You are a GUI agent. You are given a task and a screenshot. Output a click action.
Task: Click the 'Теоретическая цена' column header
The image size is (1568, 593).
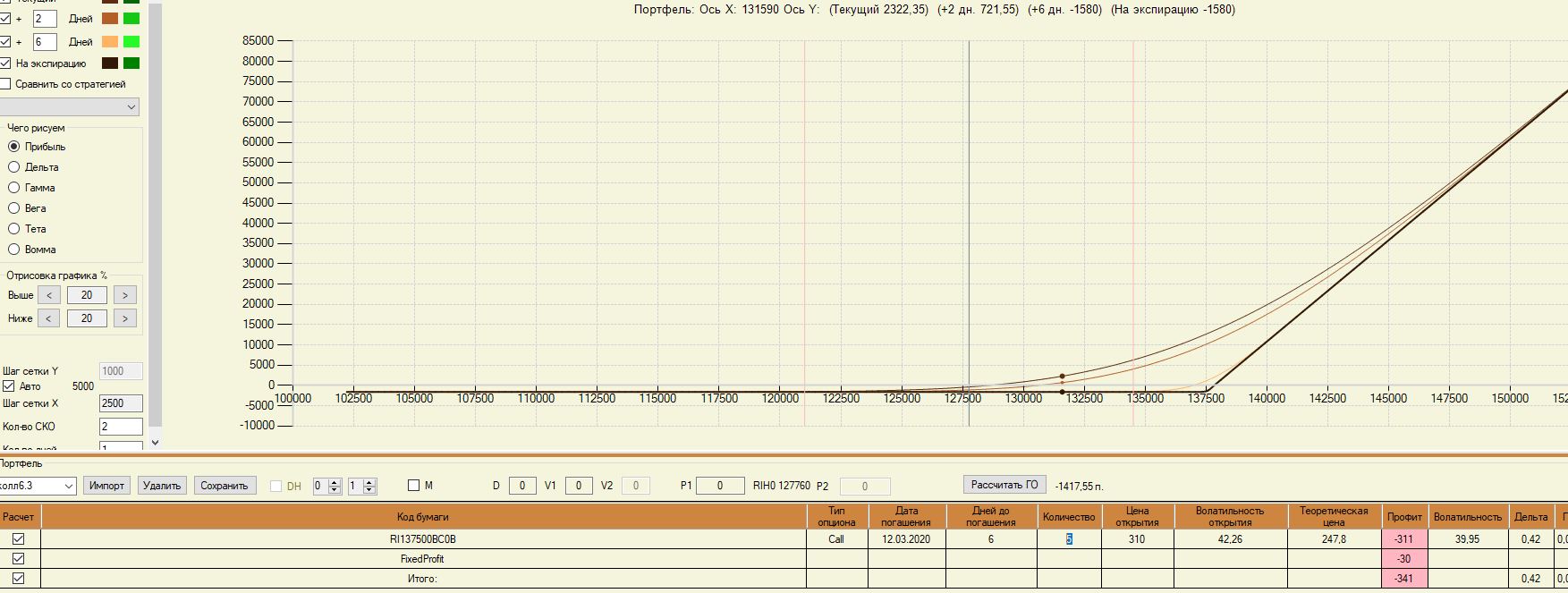(1334, 517)
